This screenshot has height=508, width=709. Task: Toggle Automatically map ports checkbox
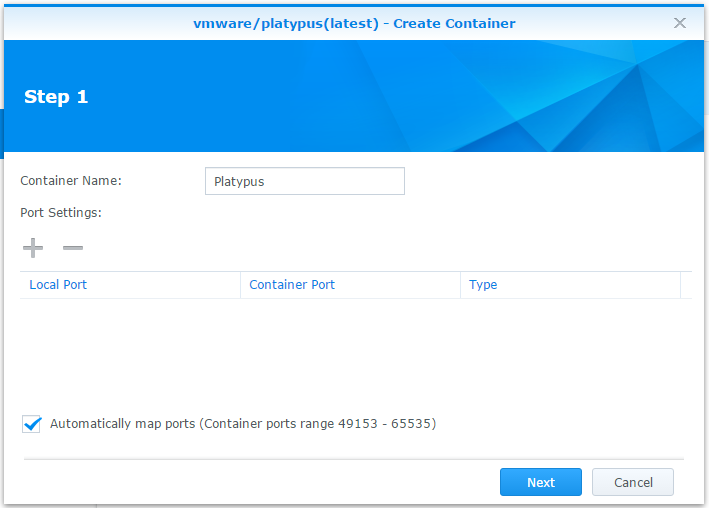31,424
